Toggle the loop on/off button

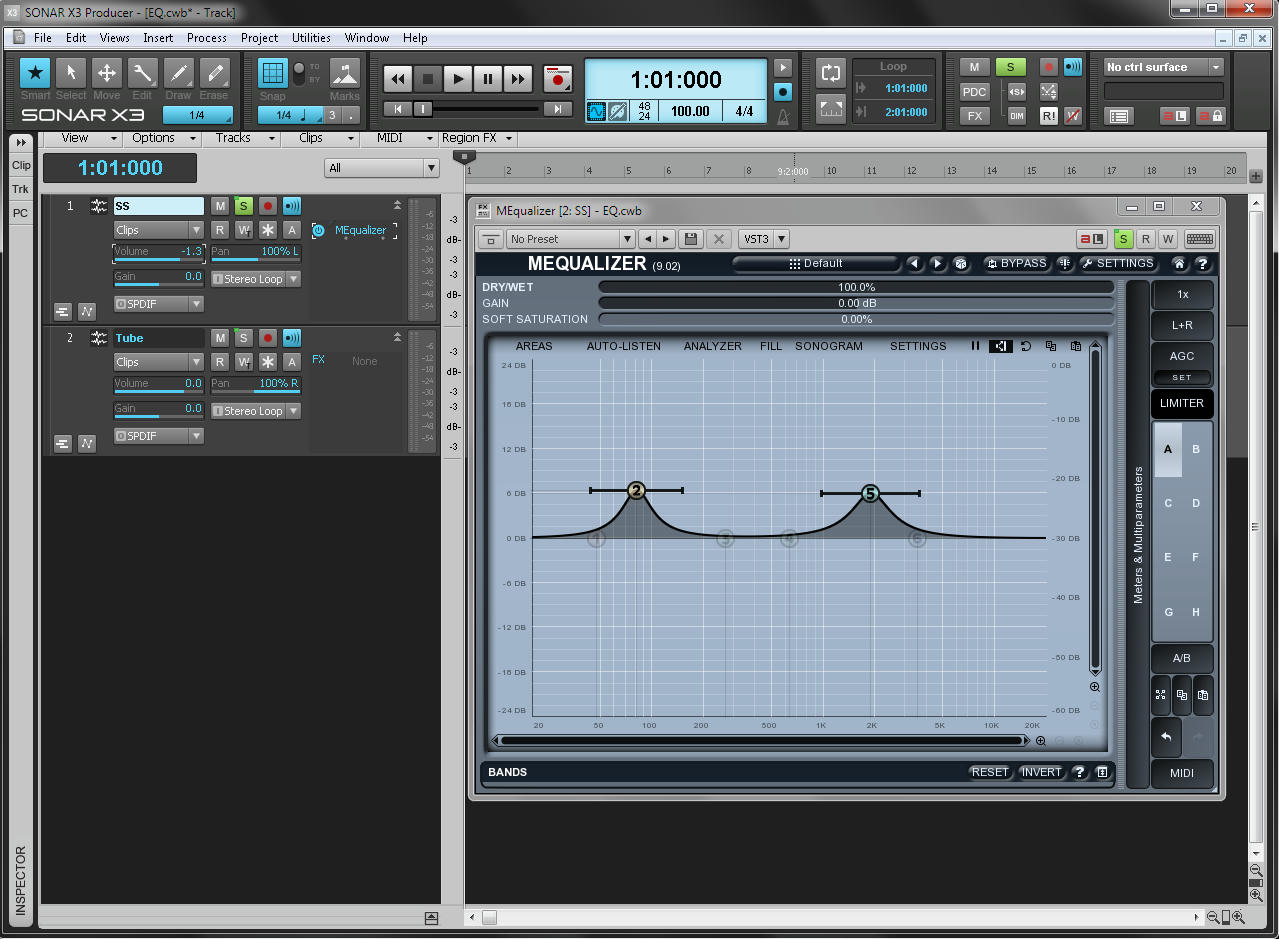[831, 72]
